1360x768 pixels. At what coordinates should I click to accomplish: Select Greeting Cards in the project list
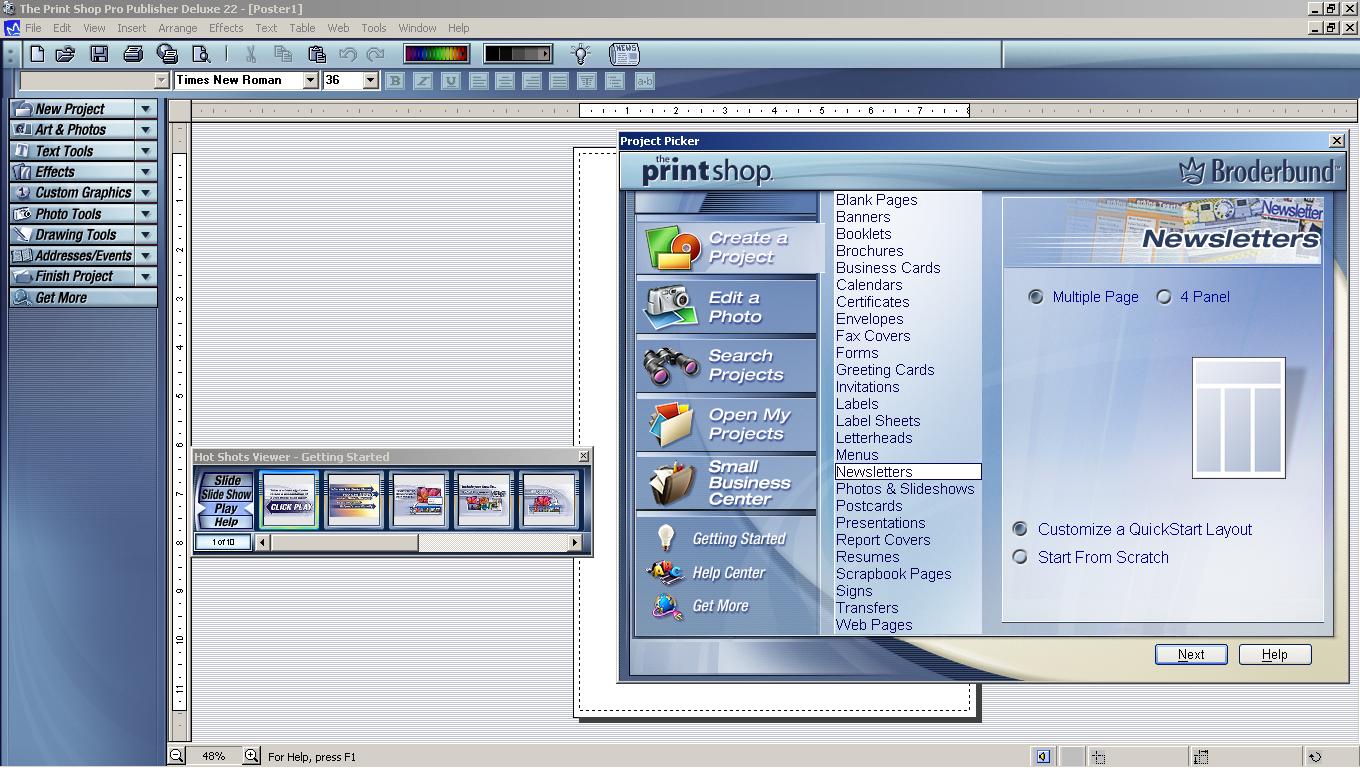tap(884, 369)
